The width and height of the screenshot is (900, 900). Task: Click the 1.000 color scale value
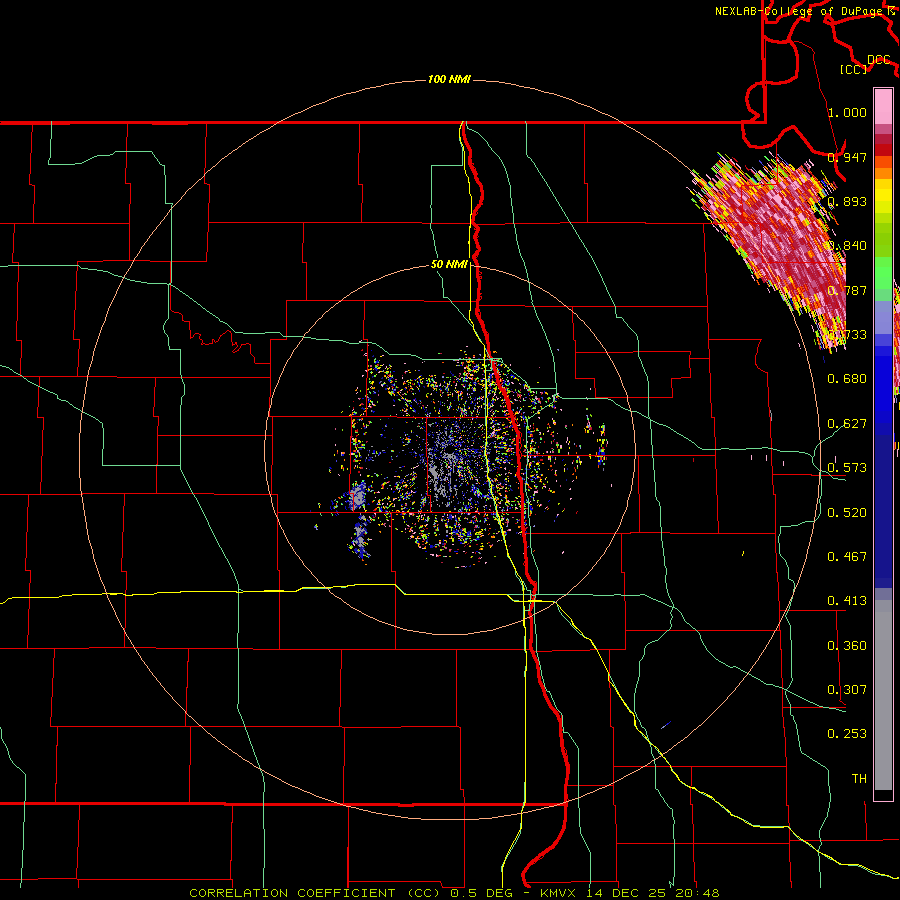point(847,112)
